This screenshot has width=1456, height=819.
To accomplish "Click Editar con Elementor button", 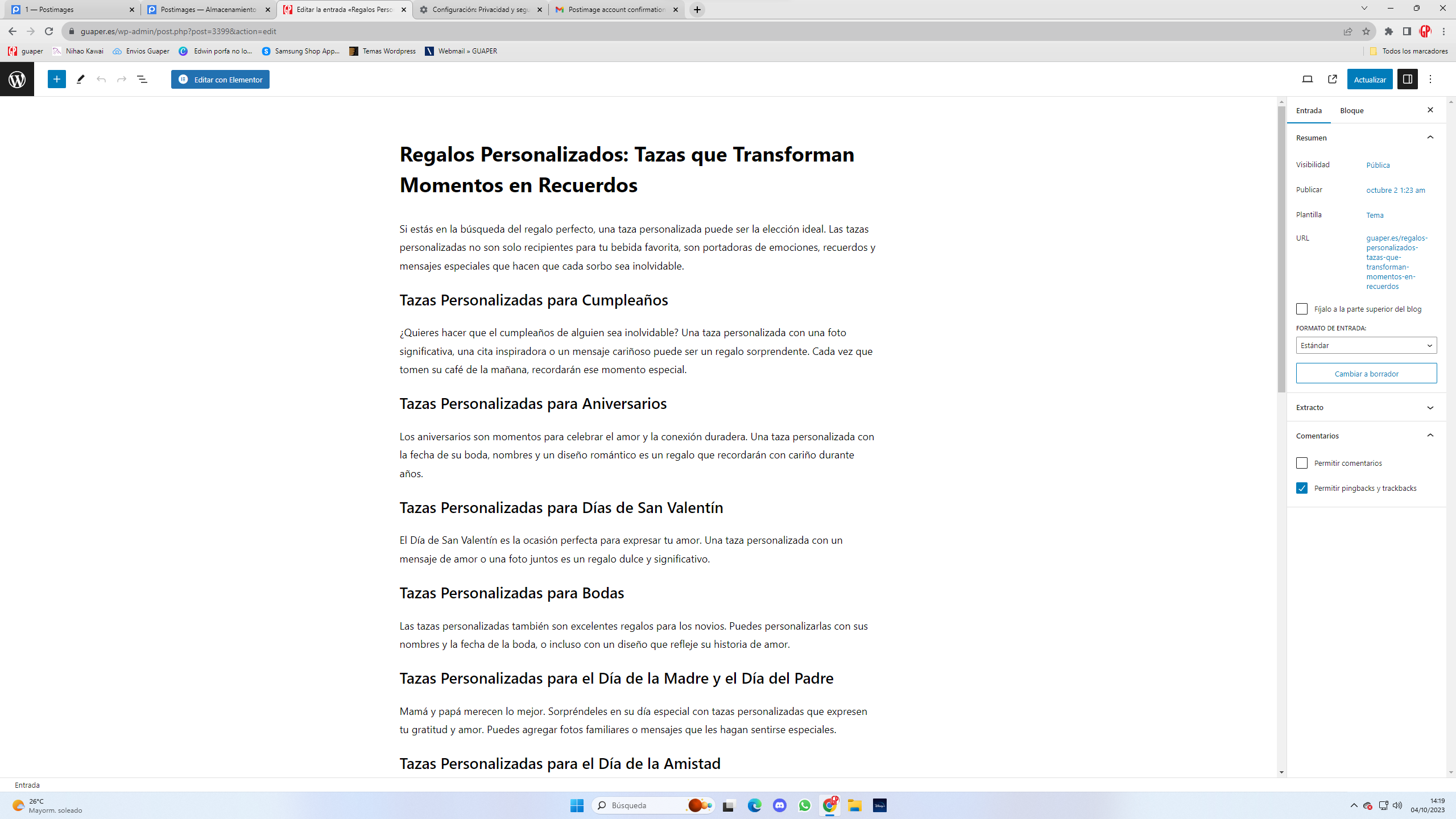I will (x=220, y=80).
